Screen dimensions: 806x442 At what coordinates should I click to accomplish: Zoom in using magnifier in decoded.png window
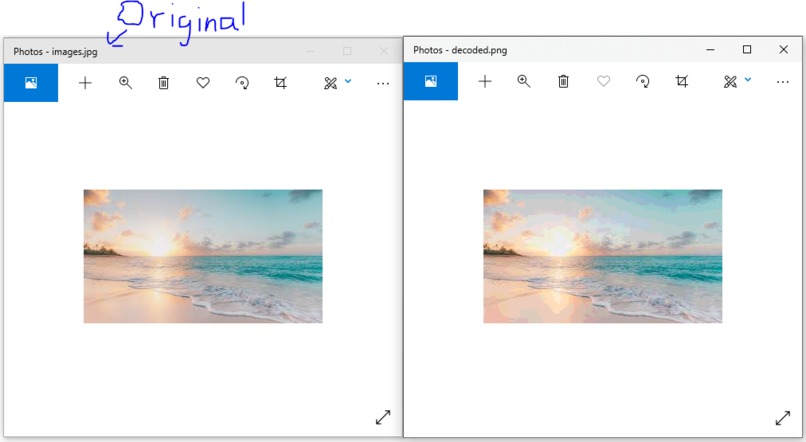coord(524,81)
